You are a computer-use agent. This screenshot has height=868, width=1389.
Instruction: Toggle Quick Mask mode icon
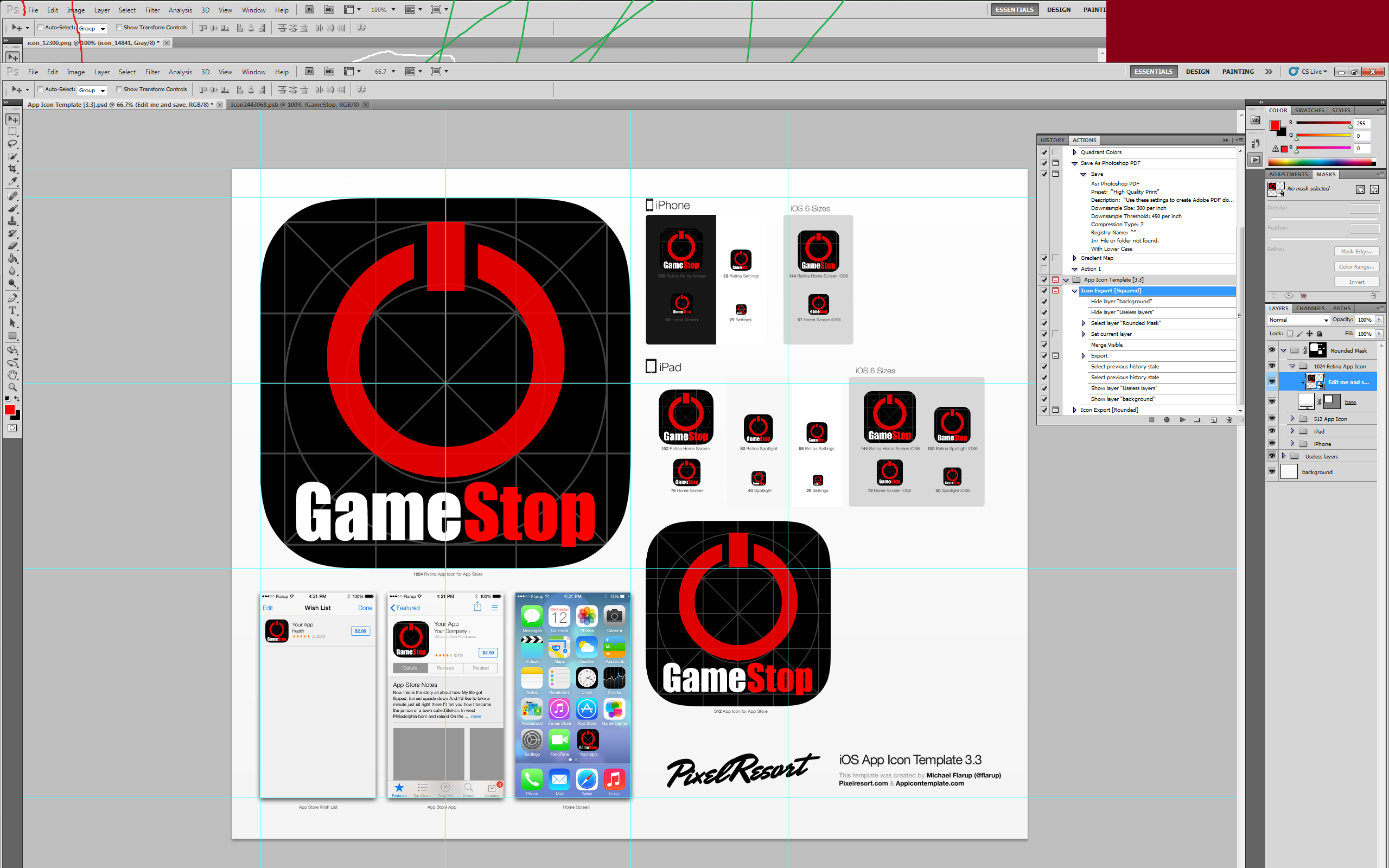12,427
